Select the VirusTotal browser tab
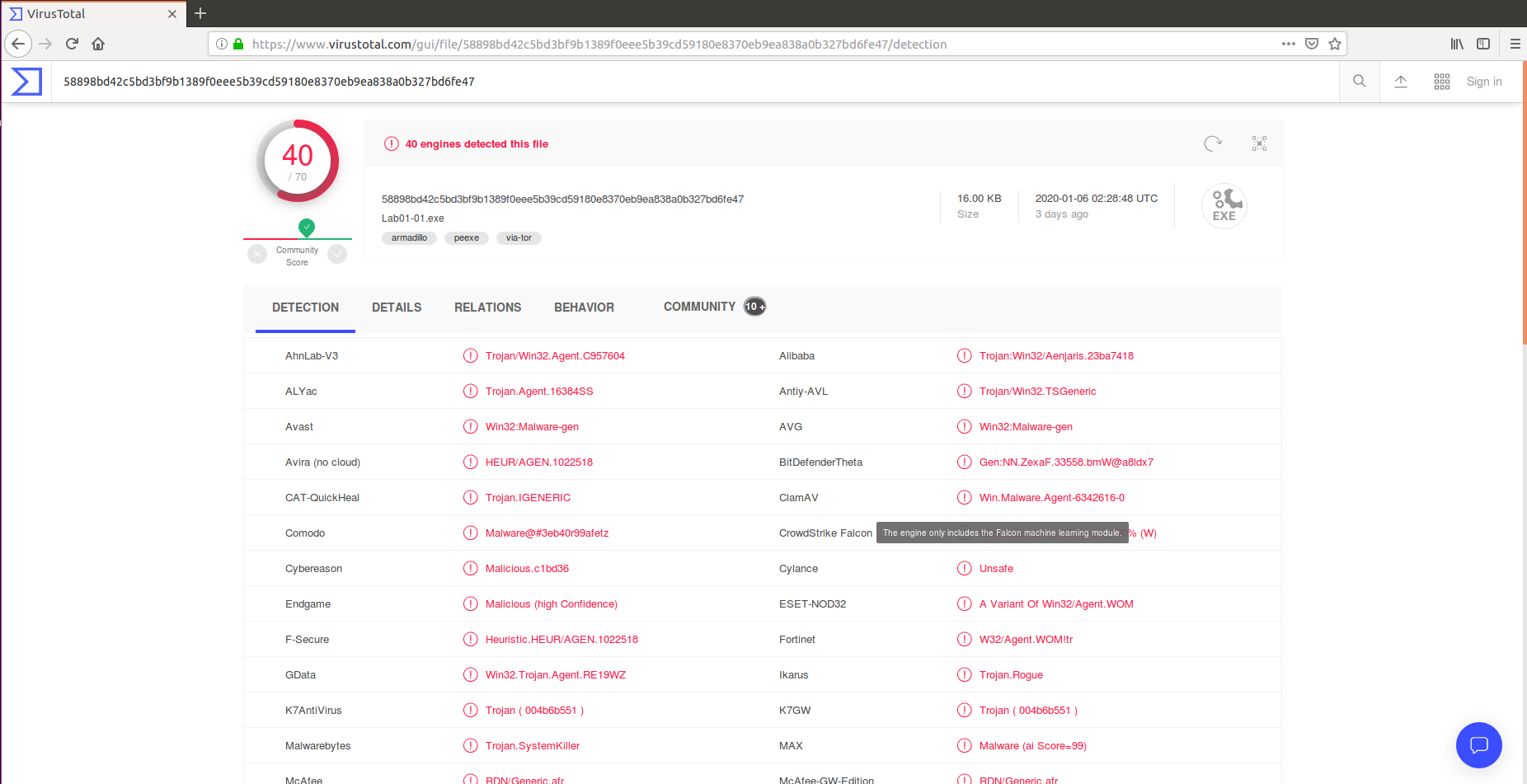1527x784 pixels. (x=93, y=14)
